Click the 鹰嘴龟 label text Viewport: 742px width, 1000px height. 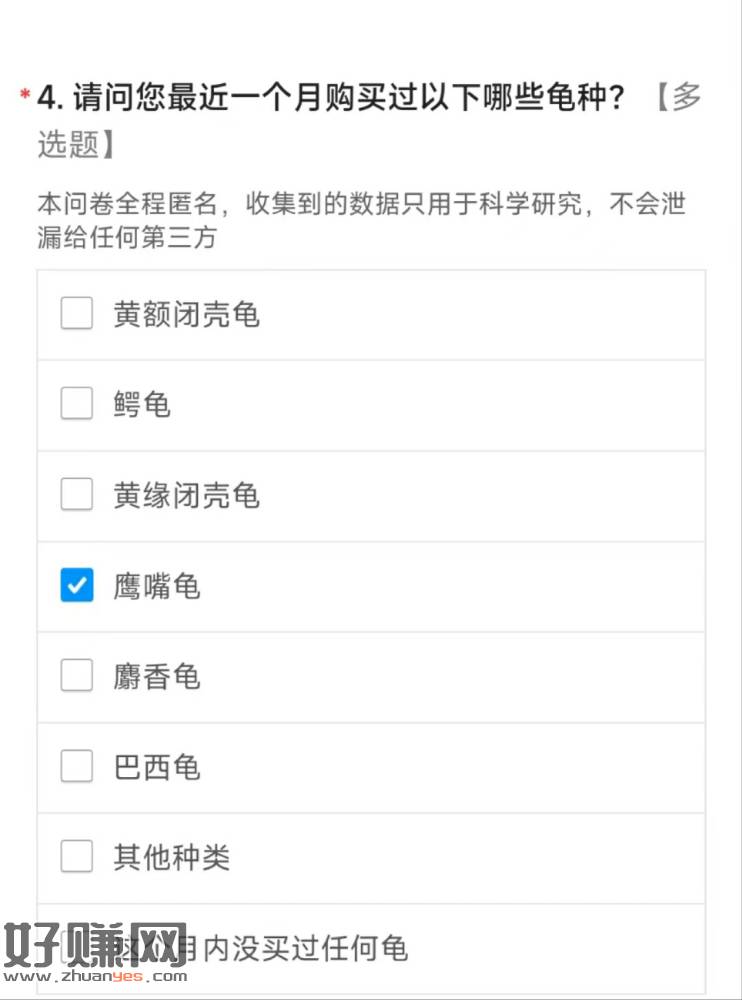157,586
